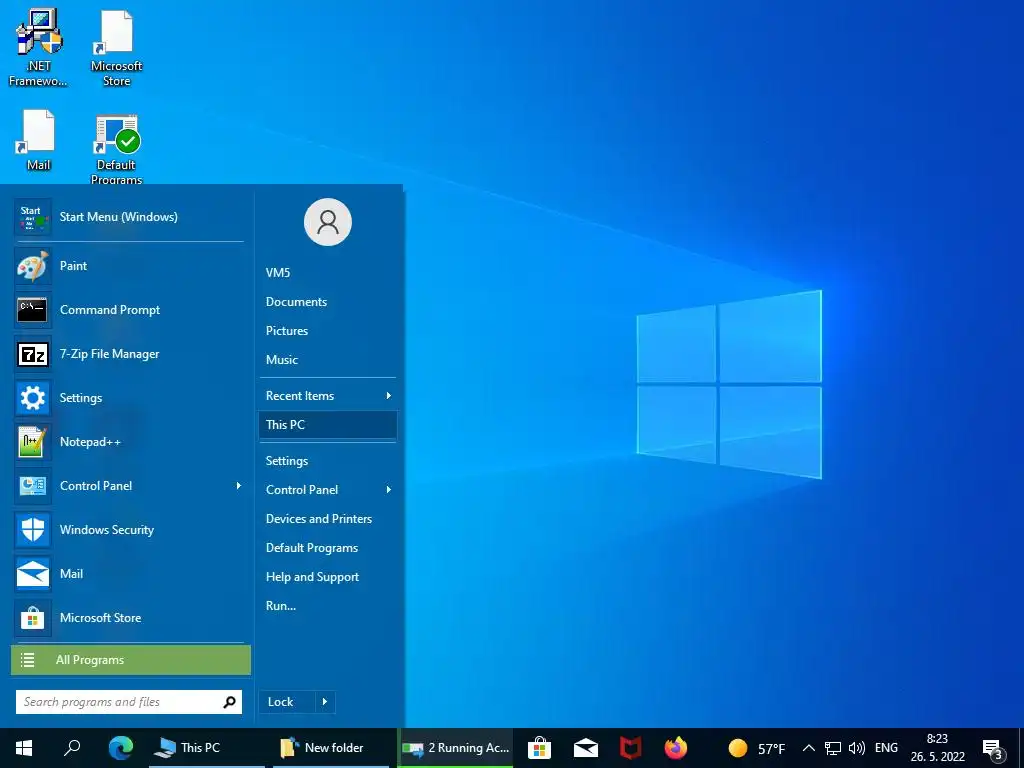
Task: Open Microsoft Store icon in start menu
Action: 33,618
